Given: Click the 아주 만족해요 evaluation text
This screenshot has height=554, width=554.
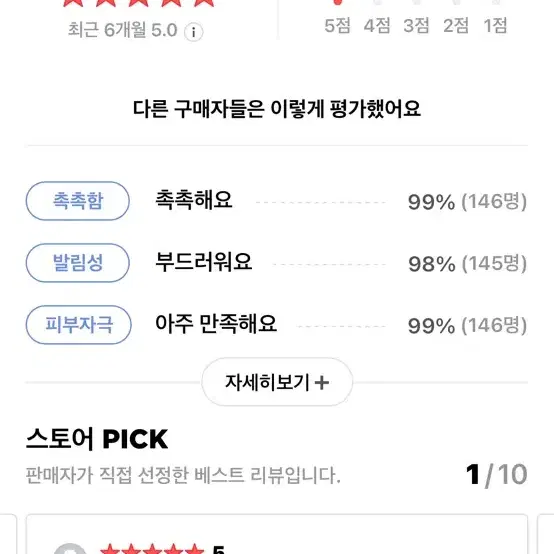Looking at the screenshot, I should coord(216,324).
